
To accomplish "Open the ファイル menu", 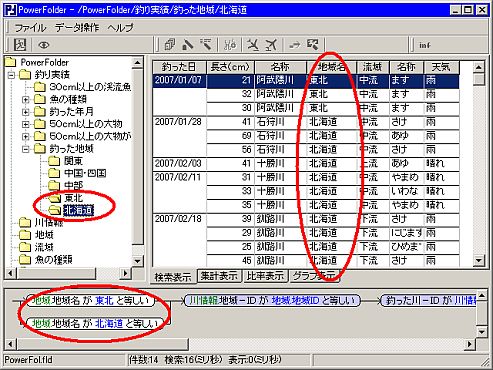I will click(30, 27).
